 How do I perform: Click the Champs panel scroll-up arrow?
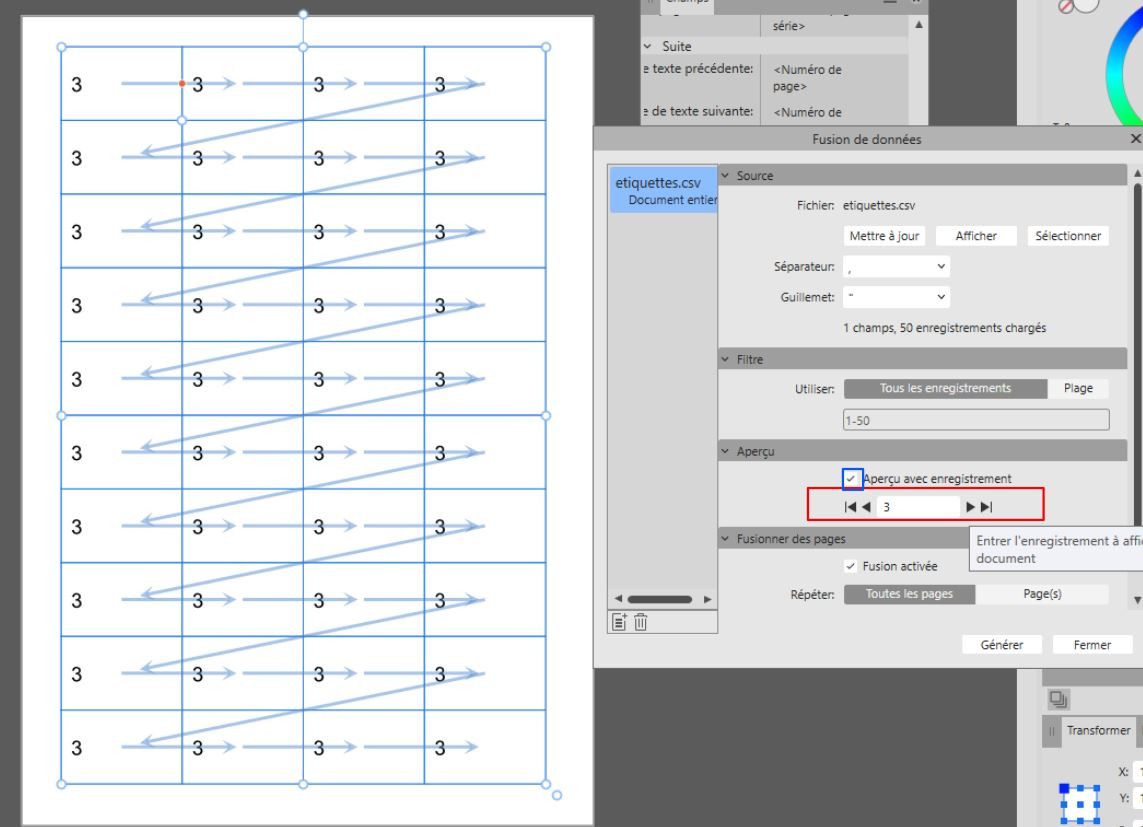point(918,25)
